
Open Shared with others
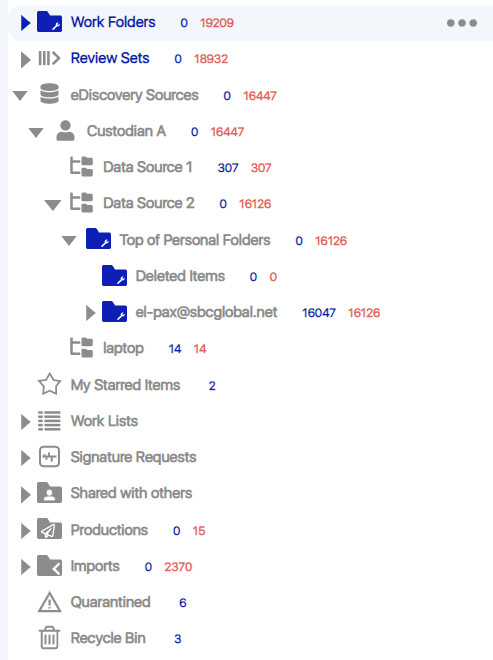point(131,493)
